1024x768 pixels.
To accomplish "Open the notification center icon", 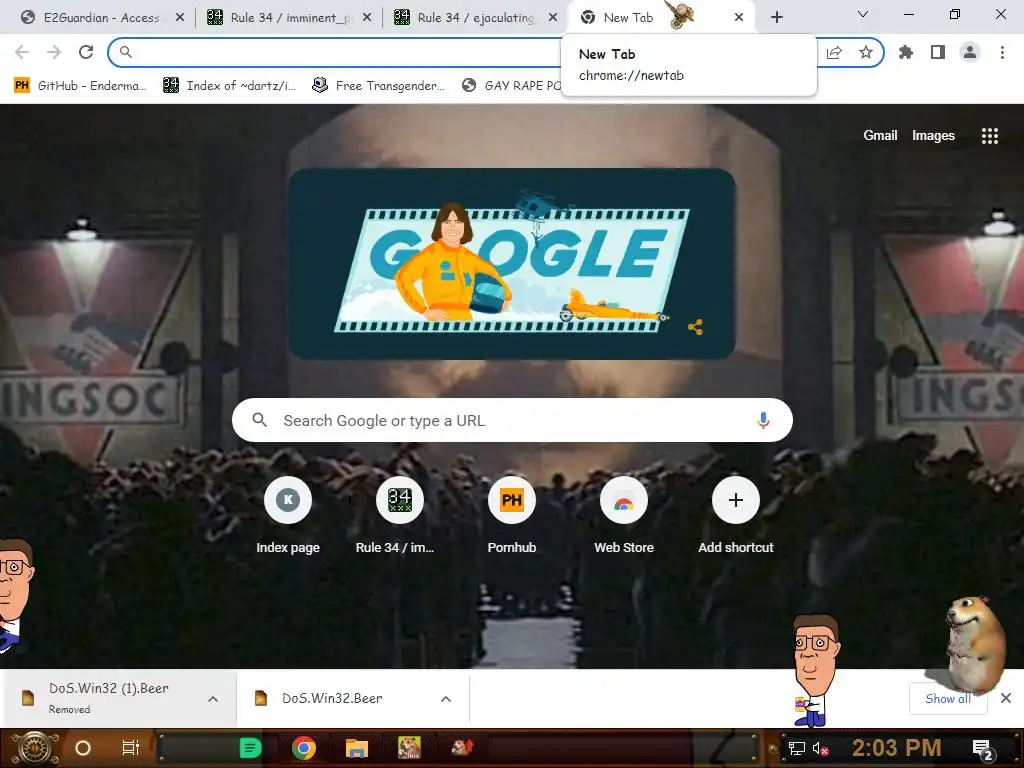I will 983,749.
